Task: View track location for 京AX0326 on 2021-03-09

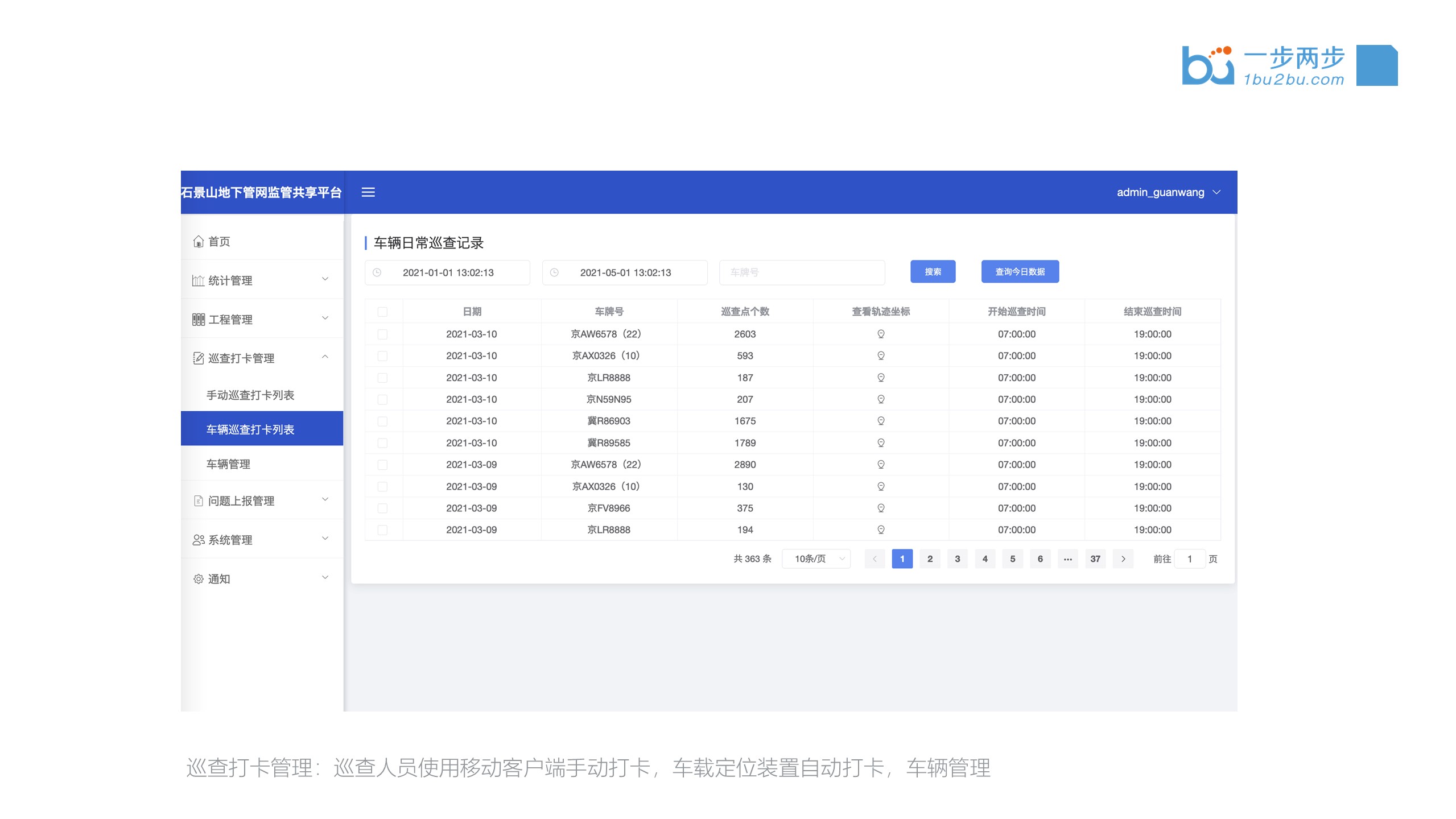Action: (881, 486)
